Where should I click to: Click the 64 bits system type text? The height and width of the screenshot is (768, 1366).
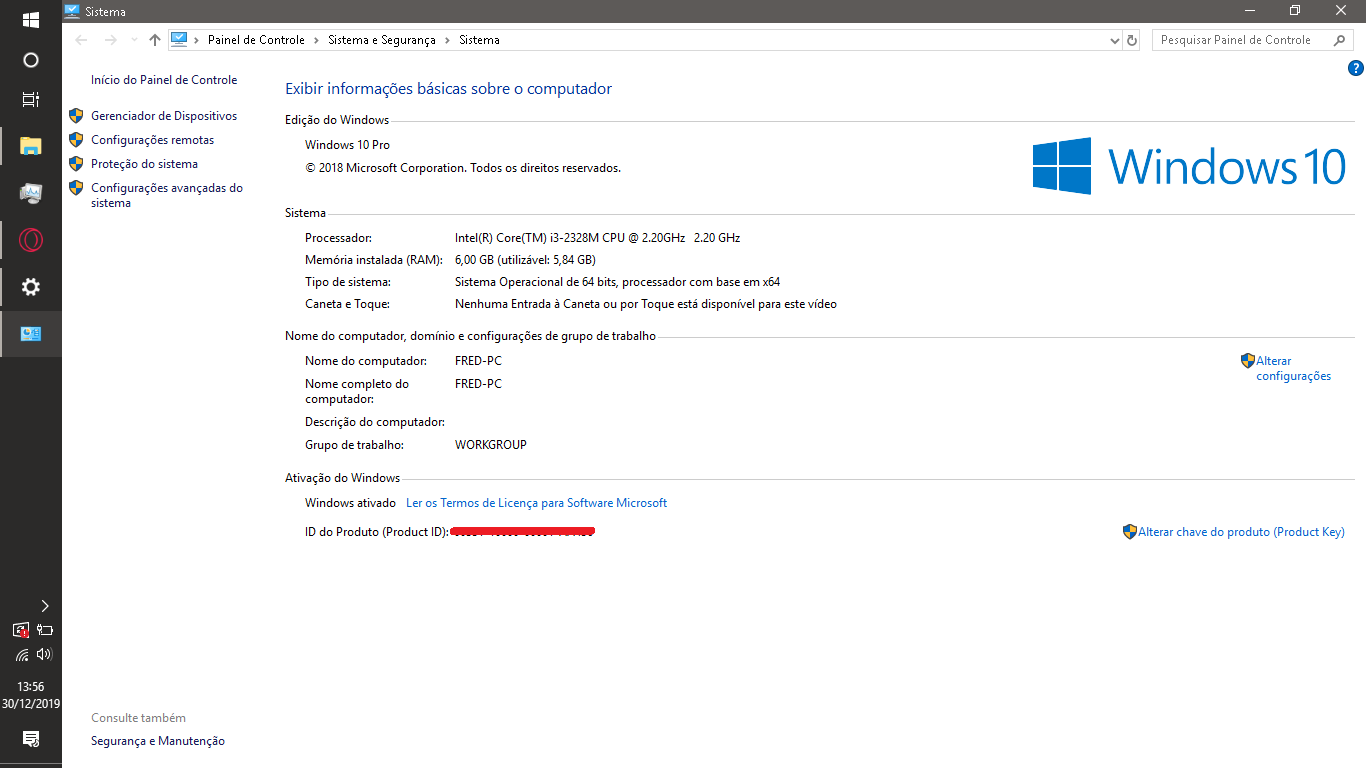(x=617, y=282)
